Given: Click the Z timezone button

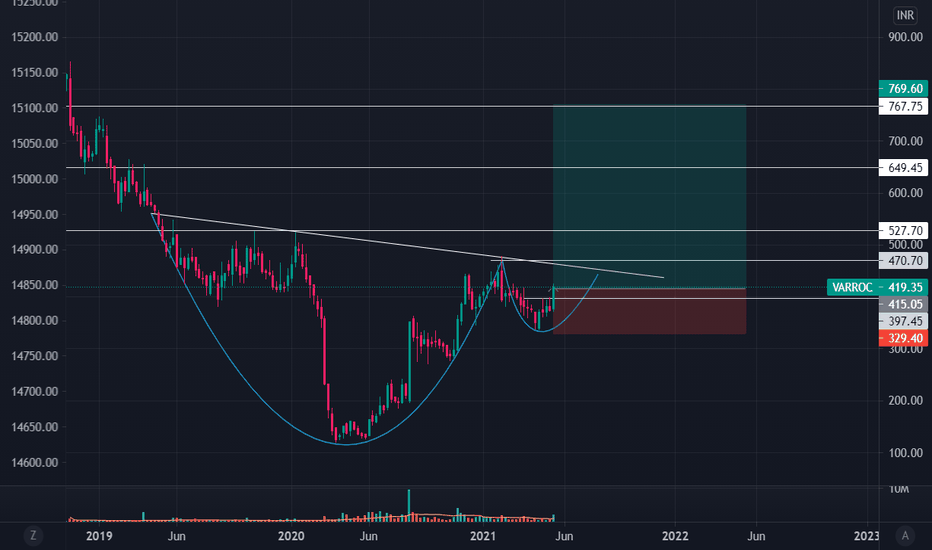Looking at the screenshot, I should (x=33, y=536).
